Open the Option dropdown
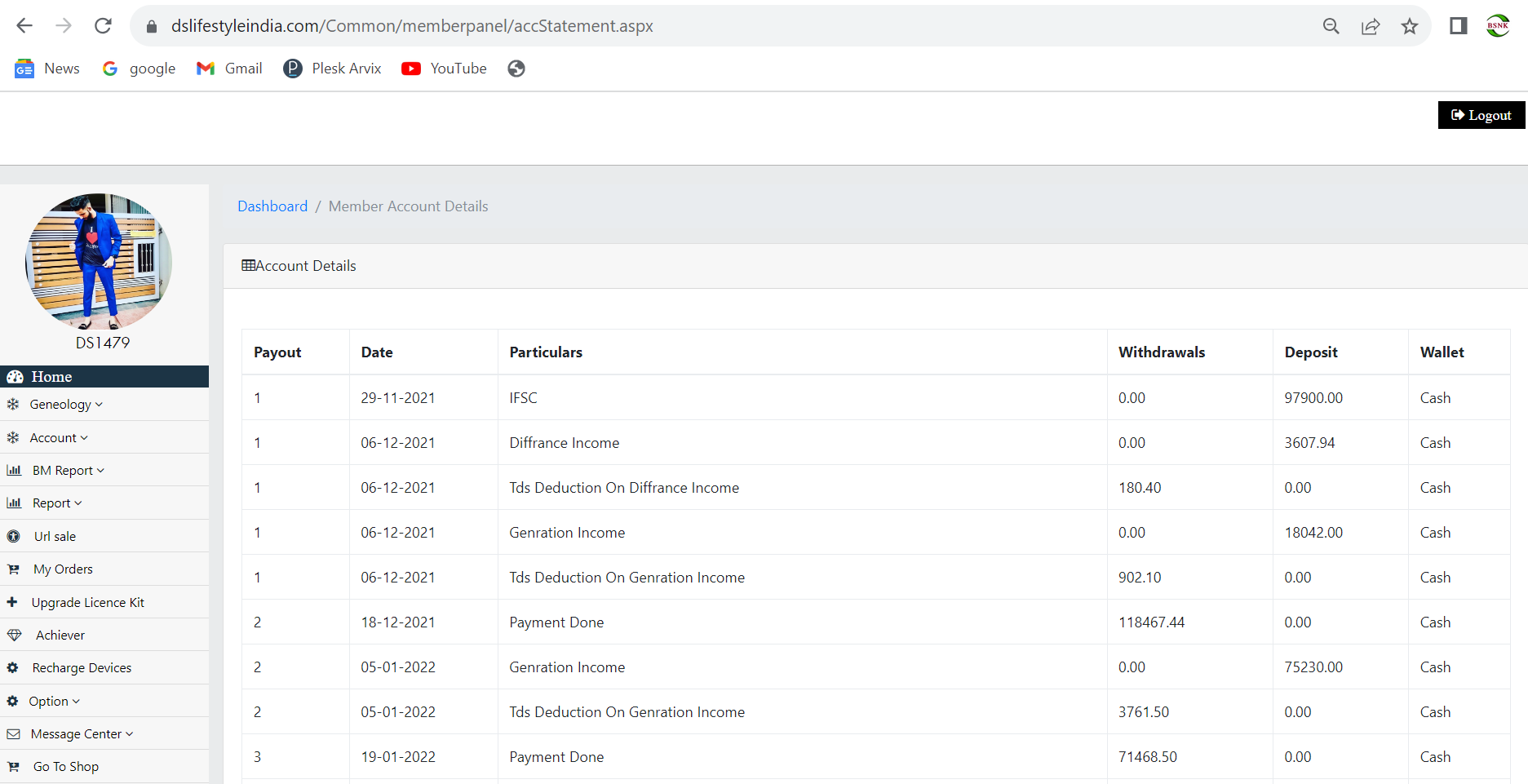Image resolution: width=1528 pixels, height=784 pixels. (x=75, y=700)
